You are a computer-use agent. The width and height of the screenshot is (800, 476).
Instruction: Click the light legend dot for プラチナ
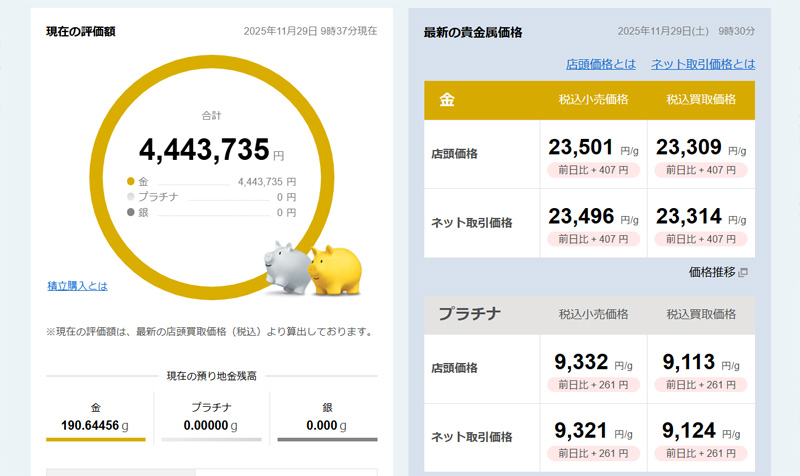130,197
